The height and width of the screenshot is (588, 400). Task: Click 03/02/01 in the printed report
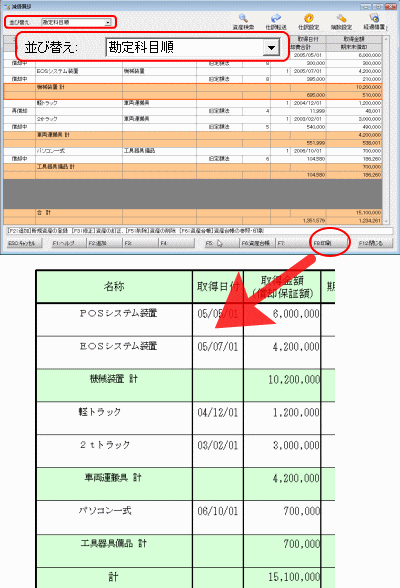click(x=218, y=446)
